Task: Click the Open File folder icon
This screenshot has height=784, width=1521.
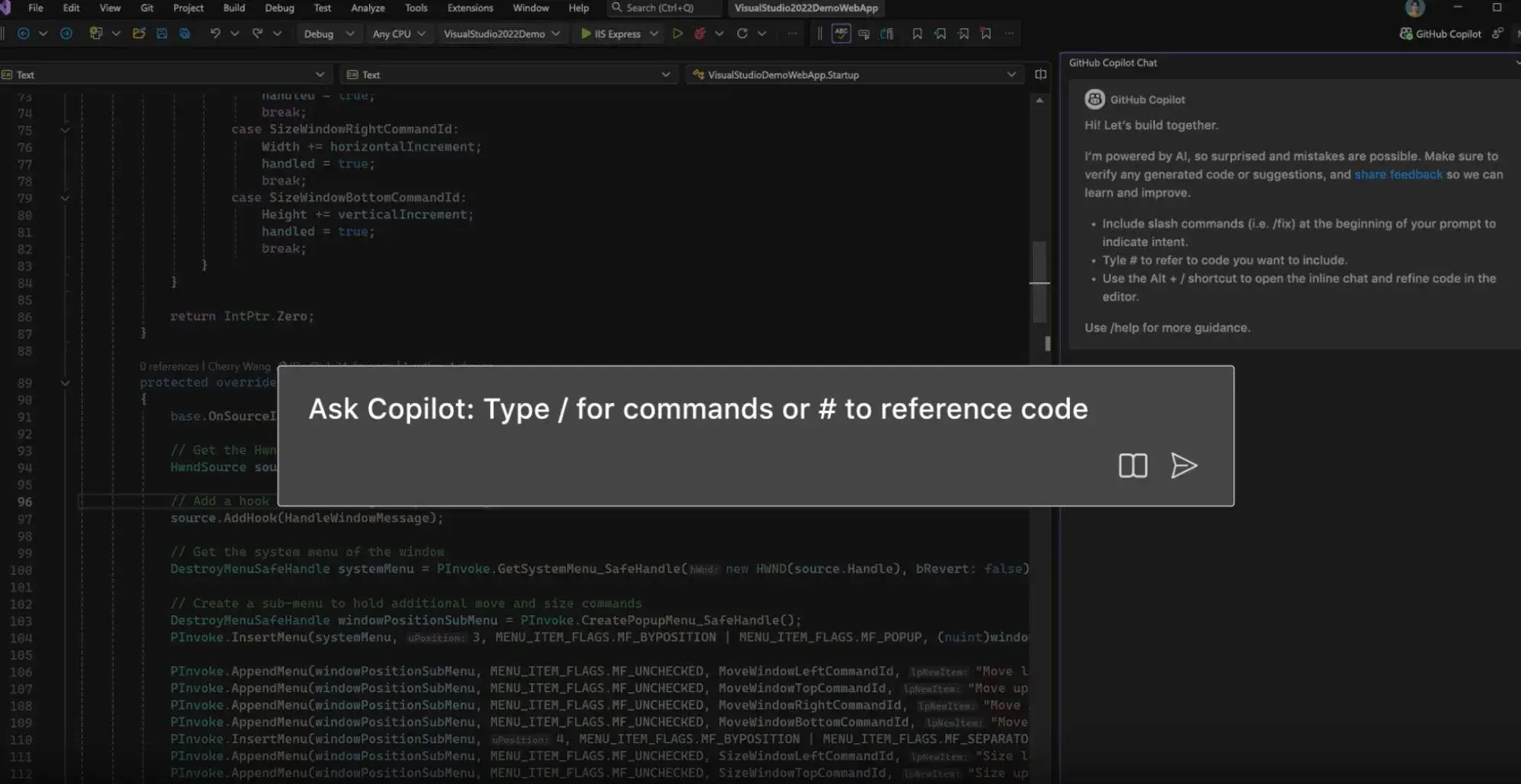Action: 138,33
